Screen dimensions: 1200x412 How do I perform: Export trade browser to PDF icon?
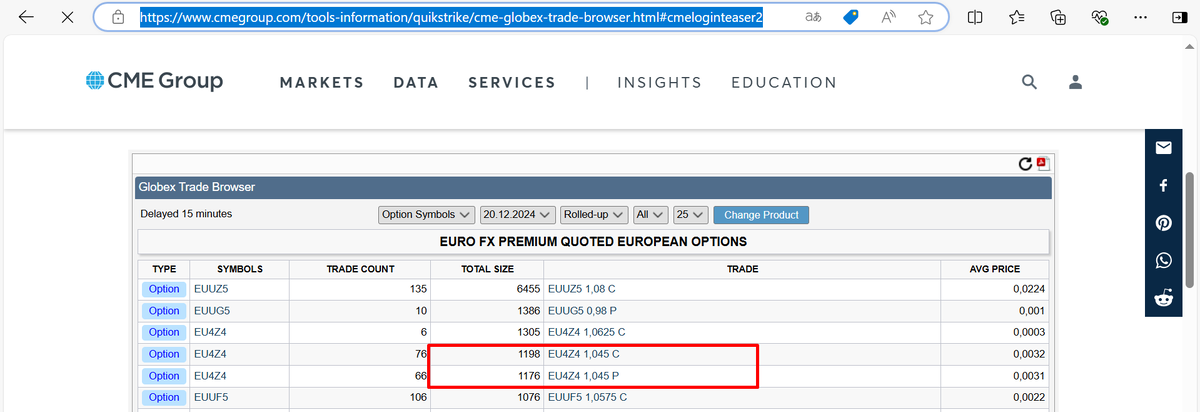coord(1041,163)
